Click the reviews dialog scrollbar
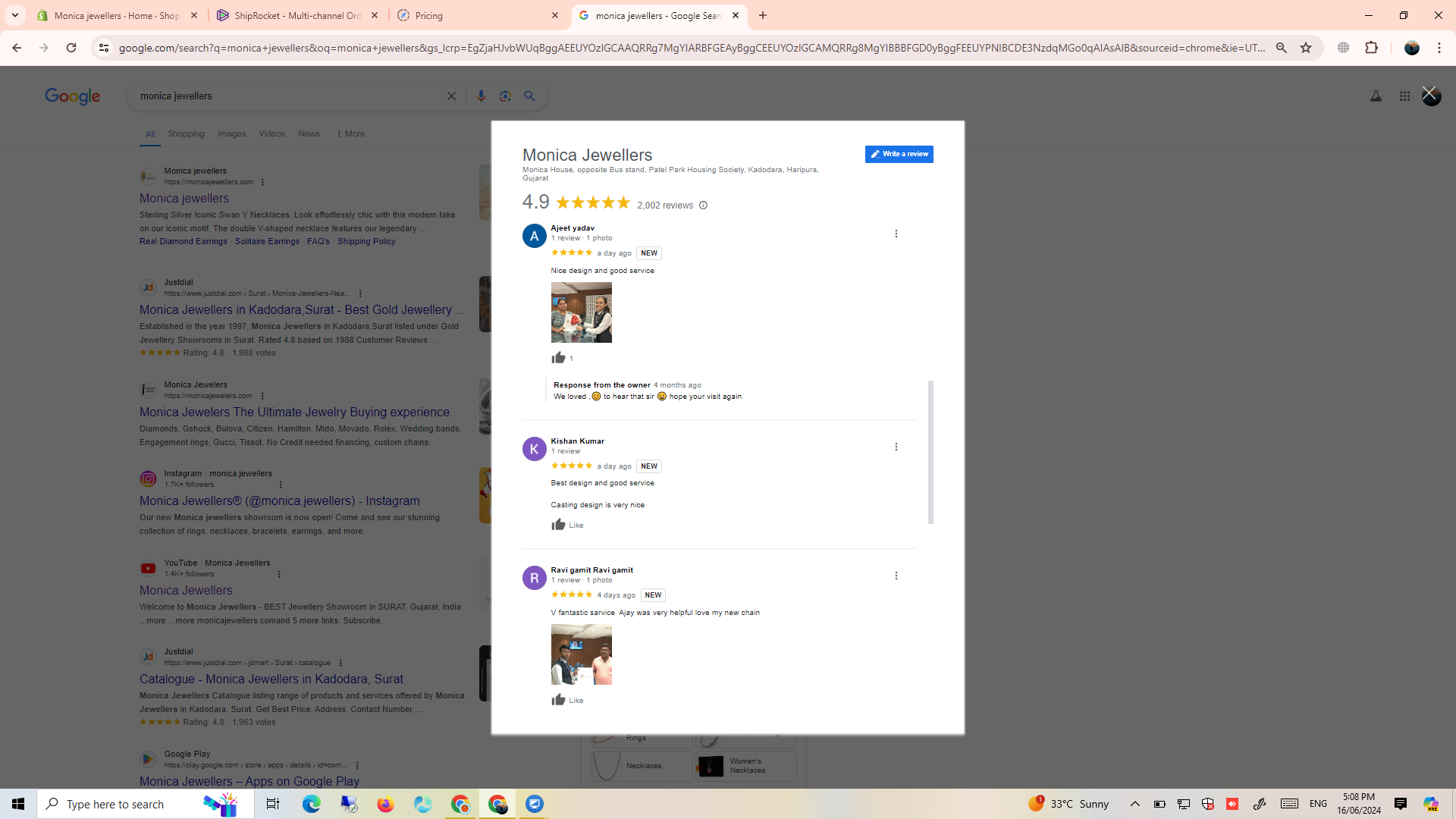 point(930,452)
